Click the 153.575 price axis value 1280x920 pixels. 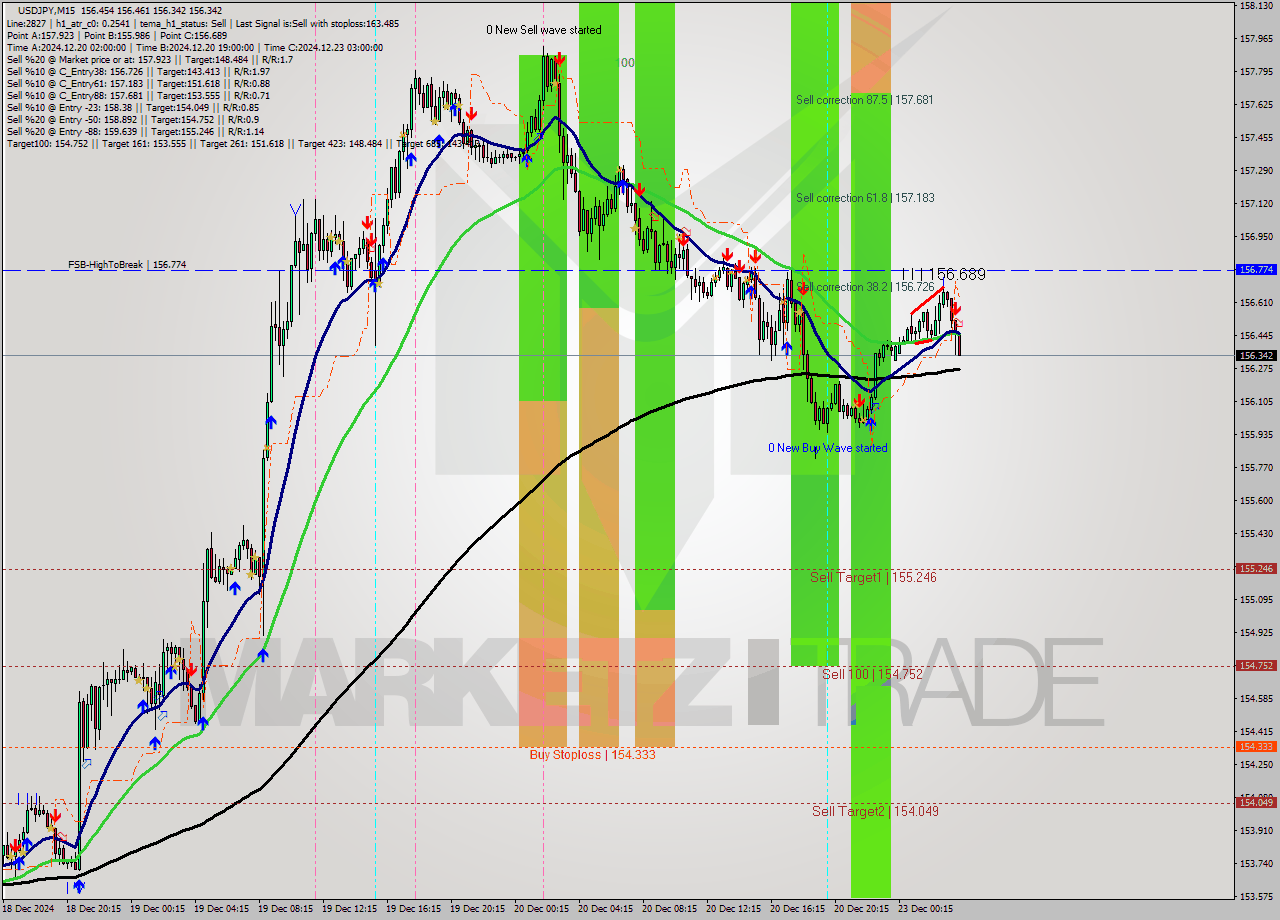point(1256,897)
